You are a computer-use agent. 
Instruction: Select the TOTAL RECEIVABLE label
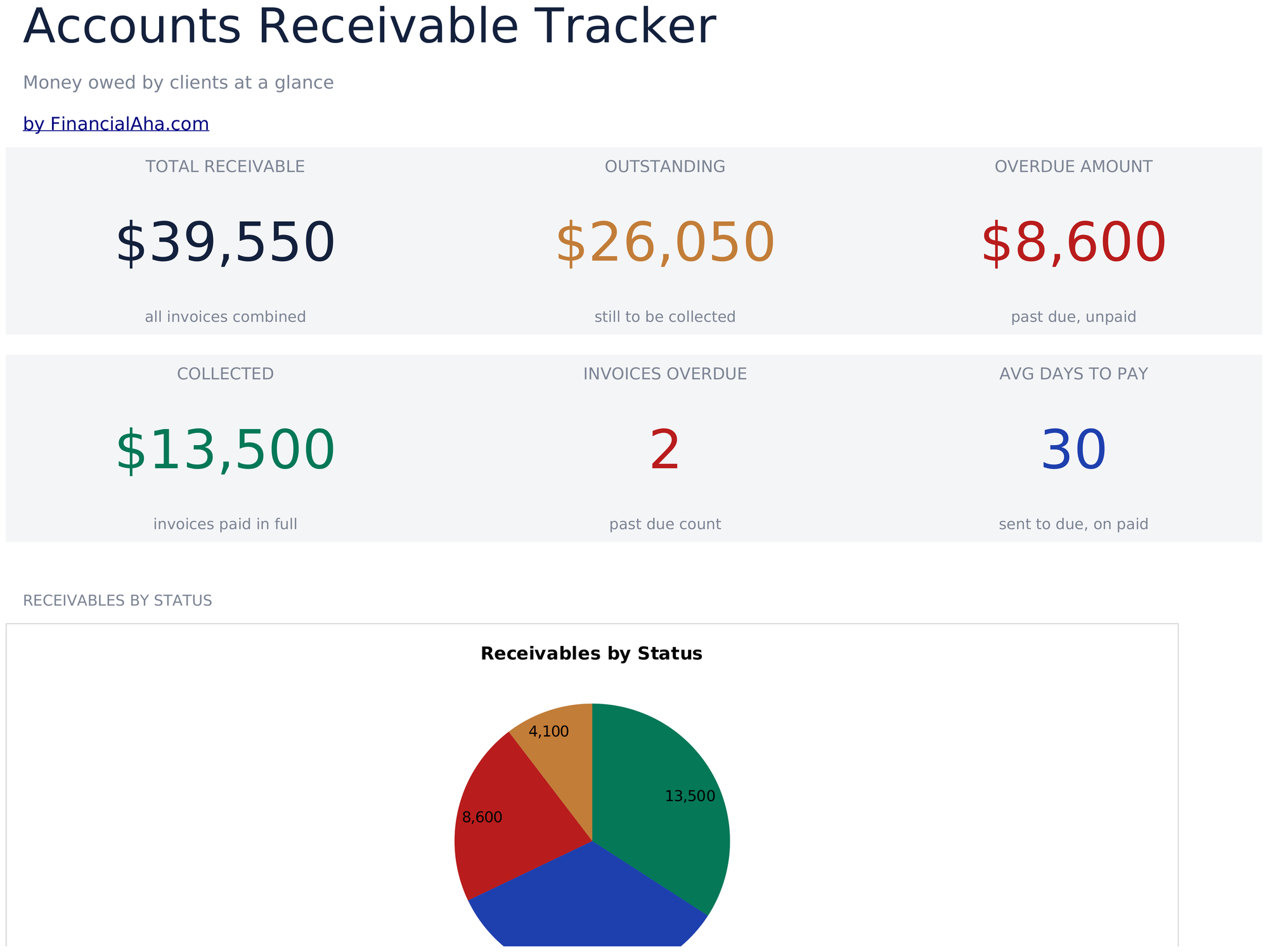coord(225,167)
